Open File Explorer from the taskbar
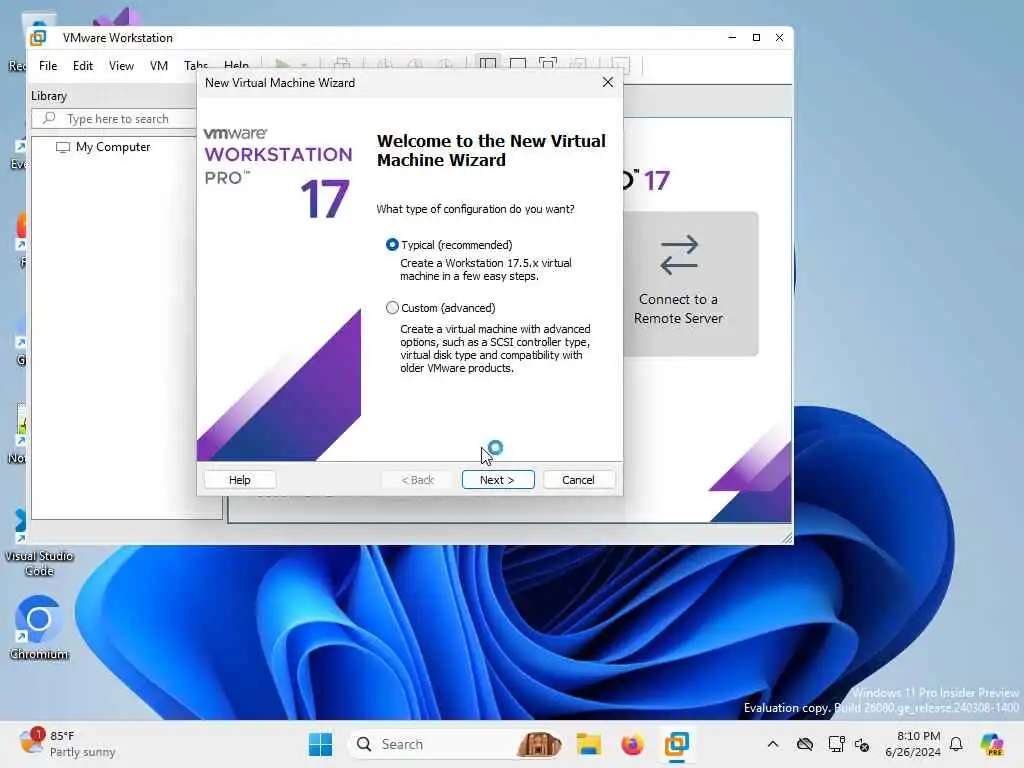 (x=588, y=744)
